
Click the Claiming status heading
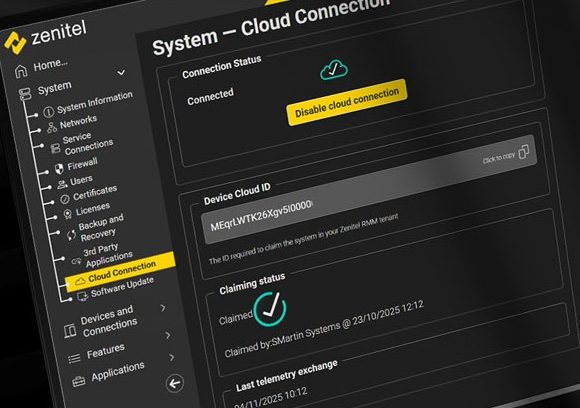pos(252,284)
